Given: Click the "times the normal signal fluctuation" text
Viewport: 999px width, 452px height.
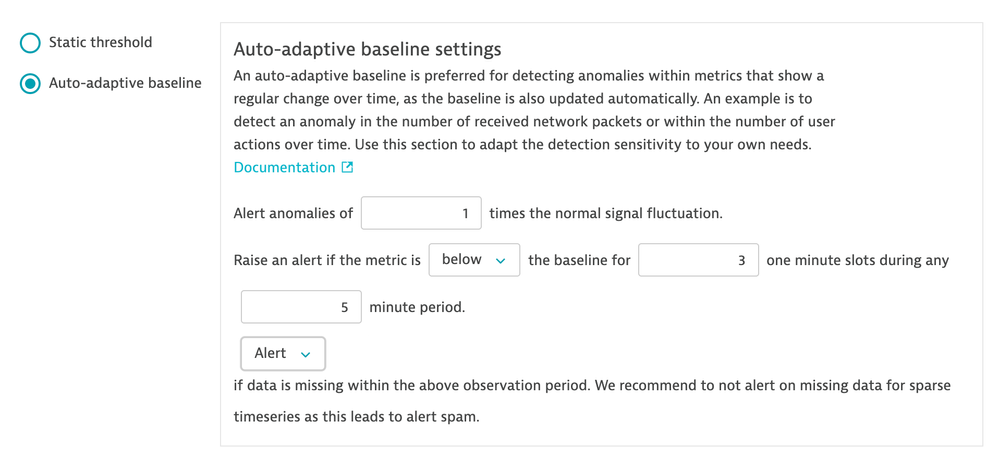Looking at the screenshot, I should 605,213.
